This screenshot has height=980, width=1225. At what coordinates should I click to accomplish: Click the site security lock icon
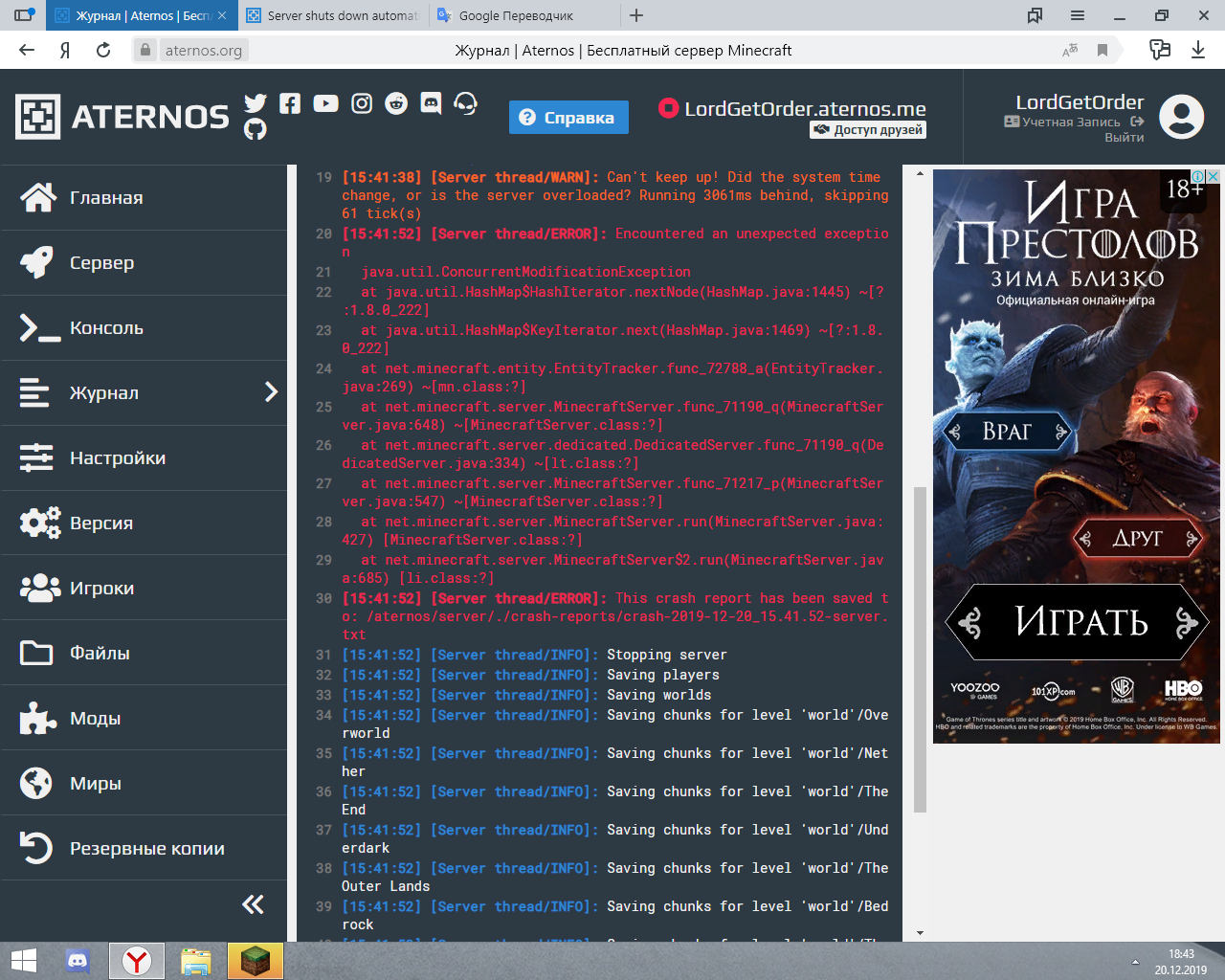pyautogui.click(x=145, y=50)
